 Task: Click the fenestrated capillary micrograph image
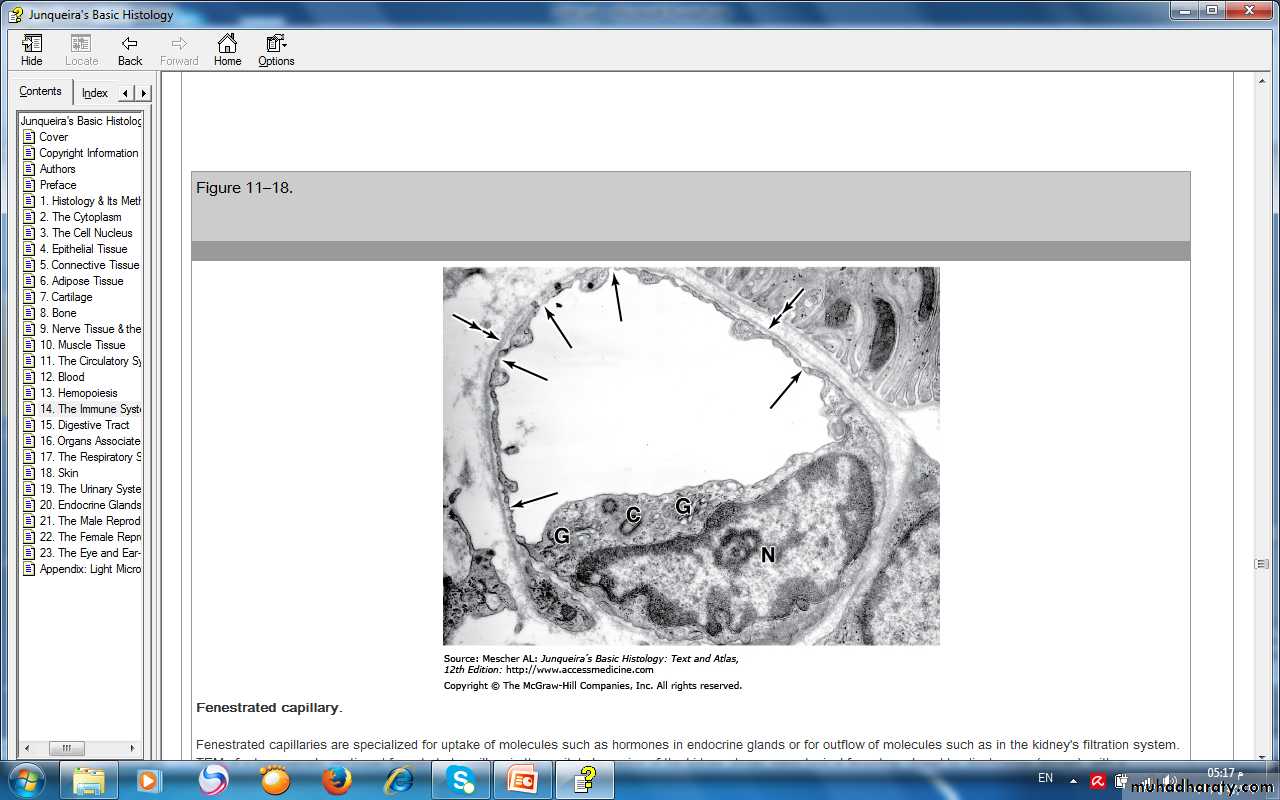pos(691,455)
